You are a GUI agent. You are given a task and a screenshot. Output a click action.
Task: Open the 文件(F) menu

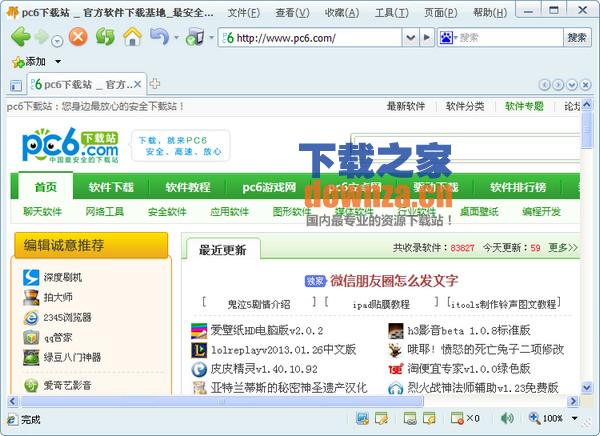click(x=243, y=13)
